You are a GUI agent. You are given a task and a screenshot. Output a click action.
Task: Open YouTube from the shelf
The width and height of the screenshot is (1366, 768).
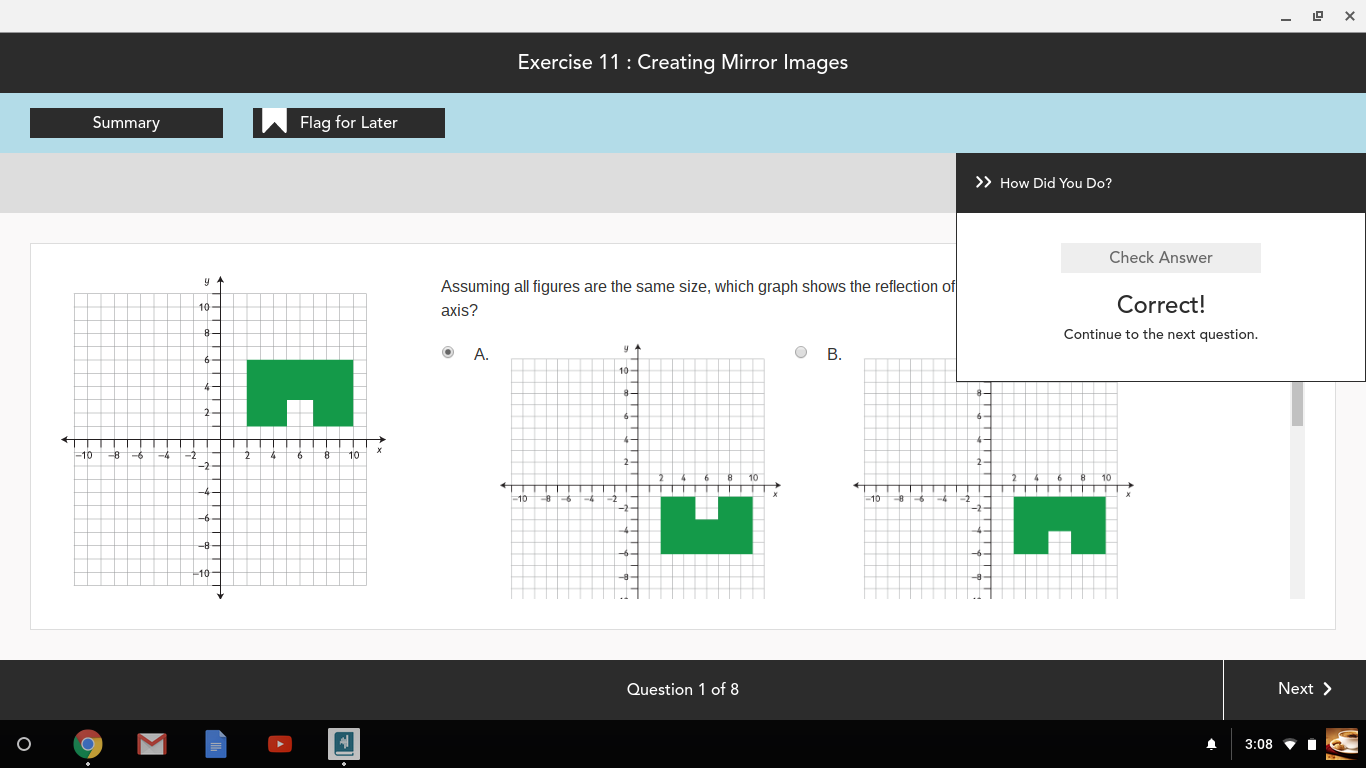click(x=280, y=744)
